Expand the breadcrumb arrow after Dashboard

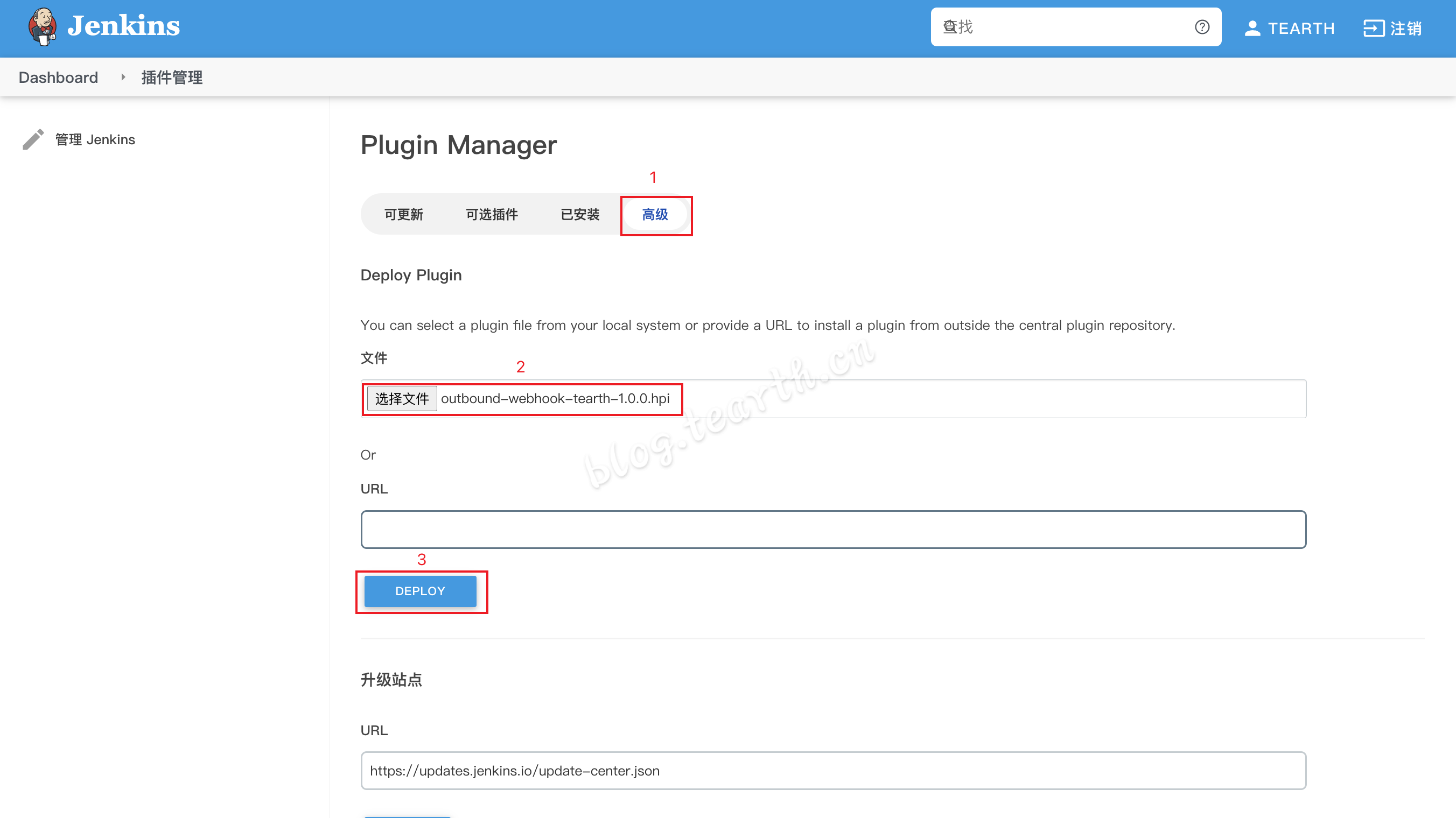(x=123, y=77)
